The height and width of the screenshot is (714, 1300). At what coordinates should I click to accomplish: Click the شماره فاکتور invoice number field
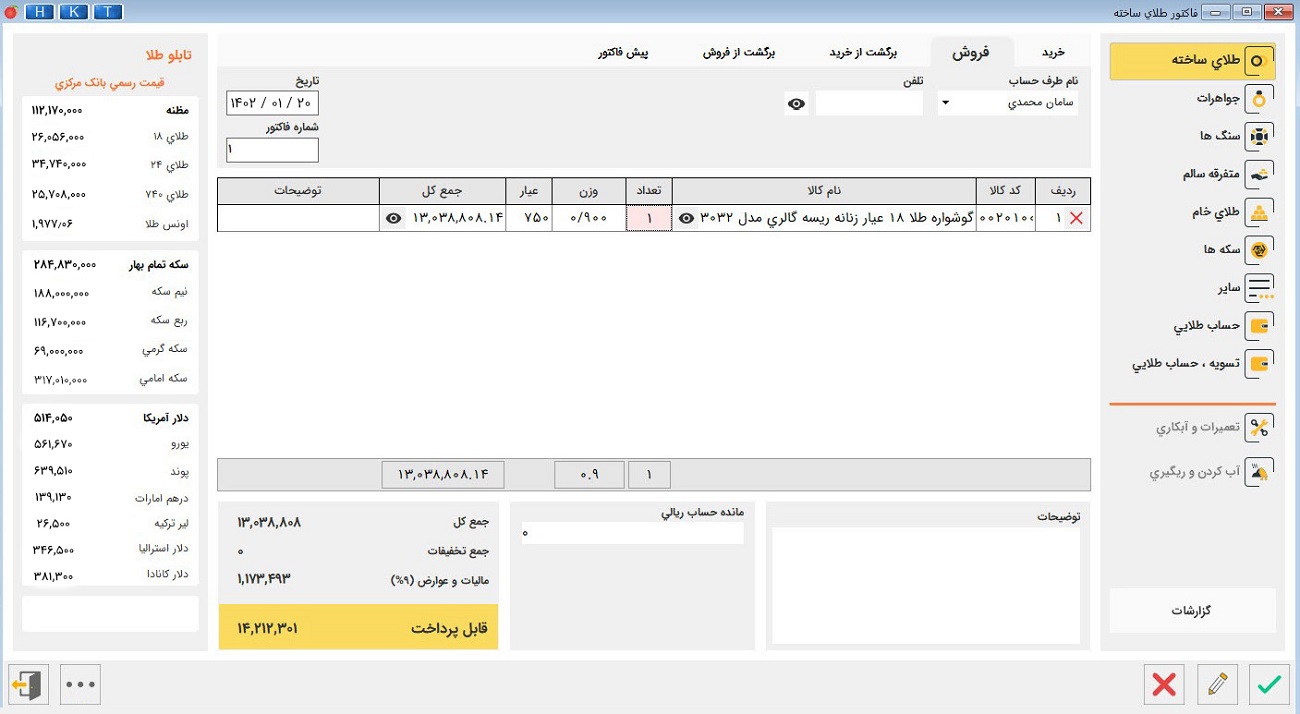[x=272, y=150]
